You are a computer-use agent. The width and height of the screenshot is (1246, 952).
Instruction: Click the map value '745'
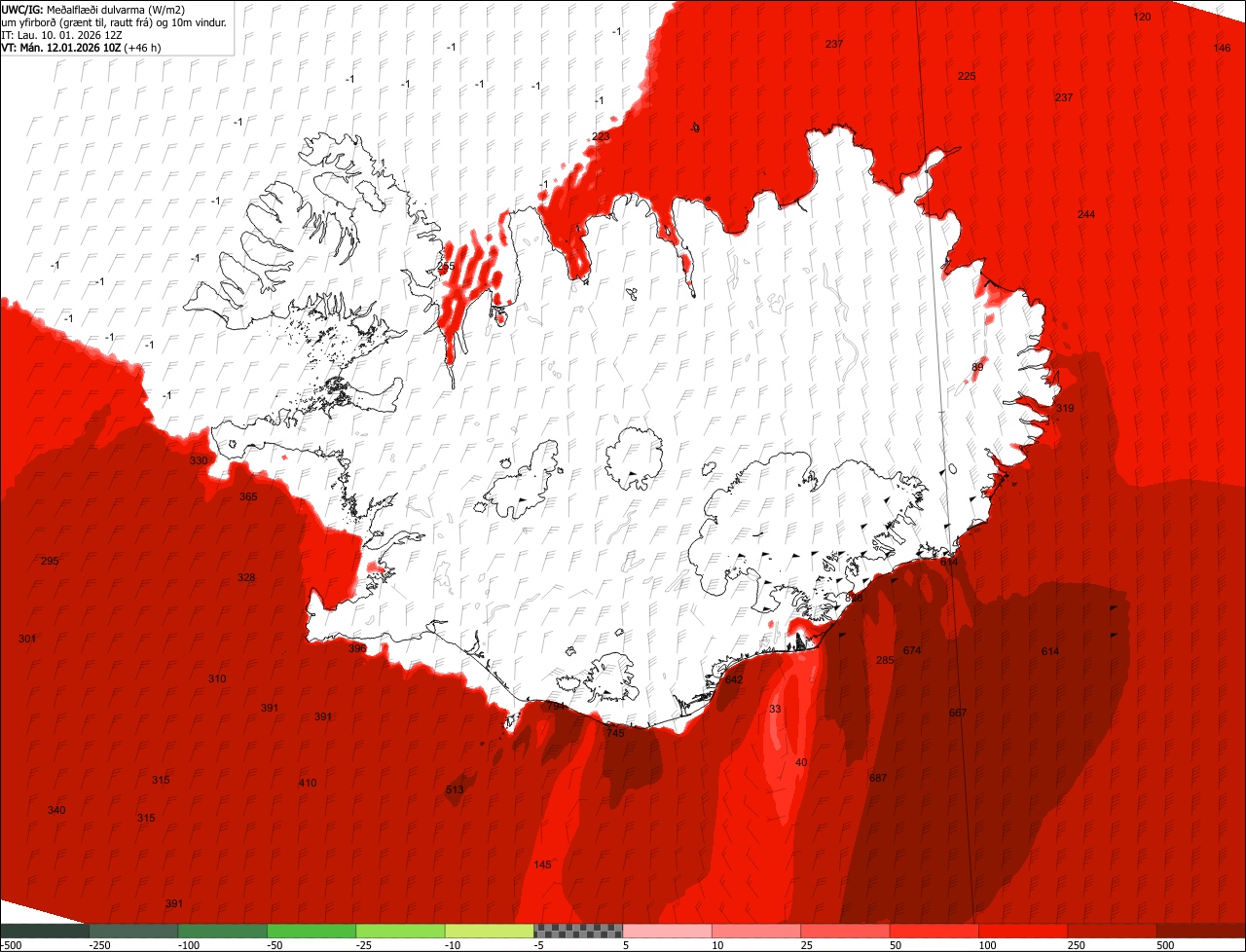tap(615, 733)
